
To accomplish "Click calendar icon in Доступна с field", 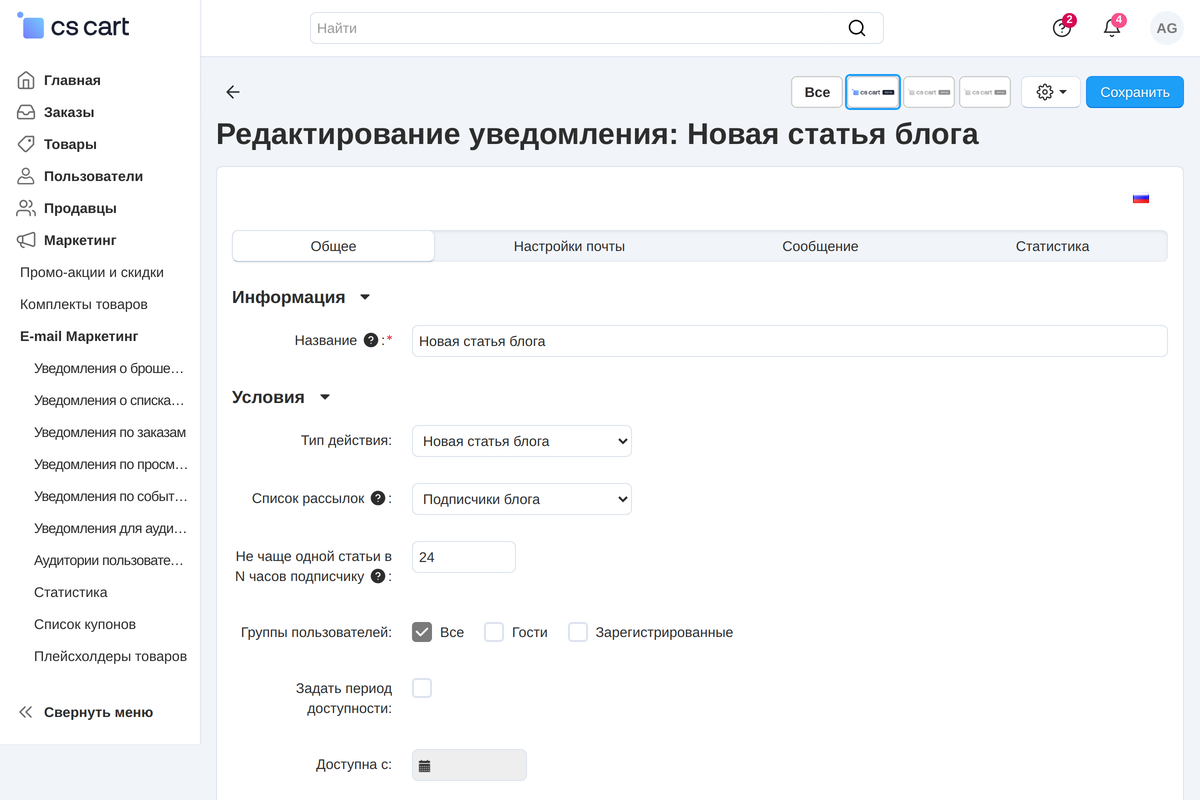I will [425, 766].
